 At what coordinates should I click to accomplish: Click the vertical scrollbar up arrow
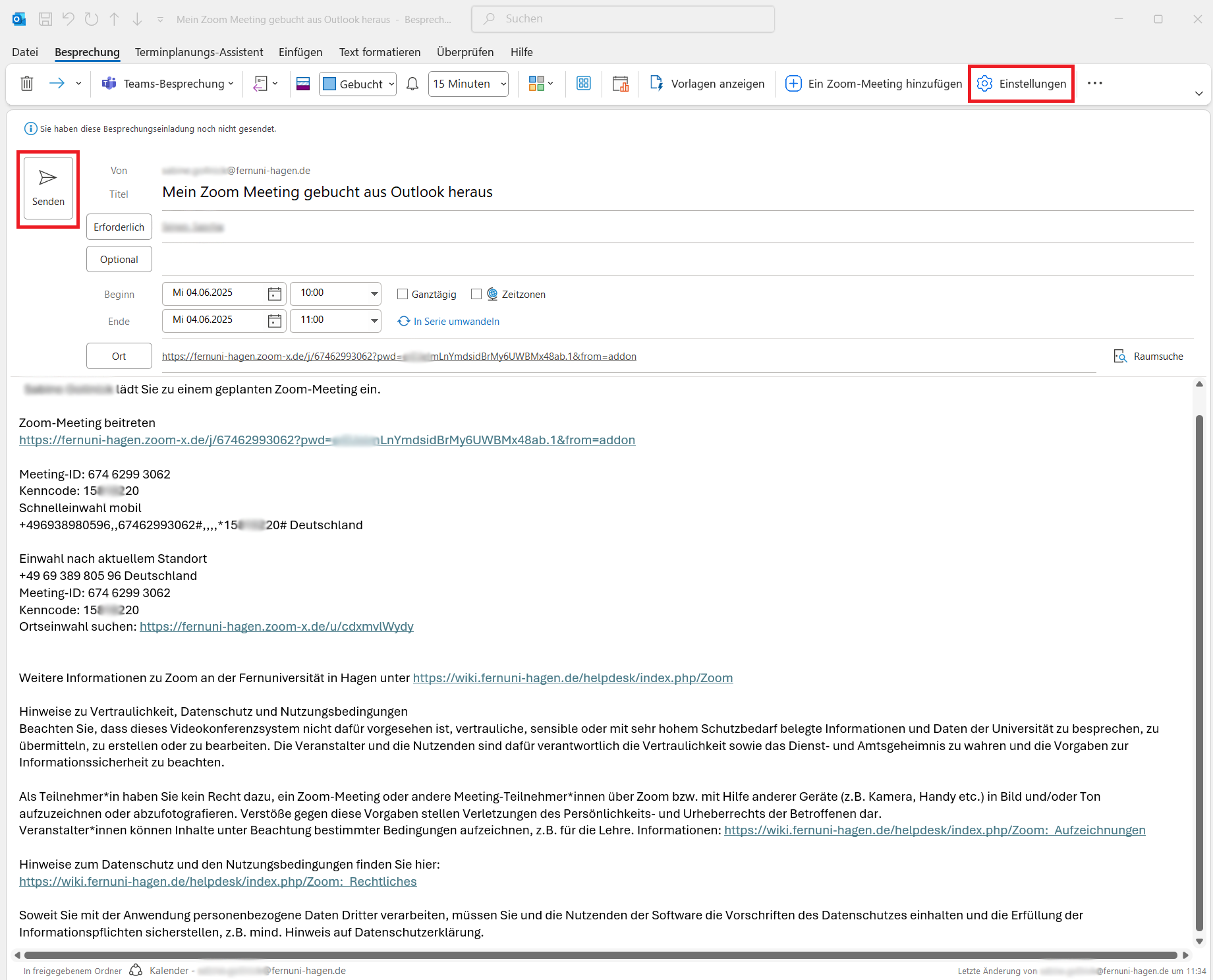(1200, 384)
